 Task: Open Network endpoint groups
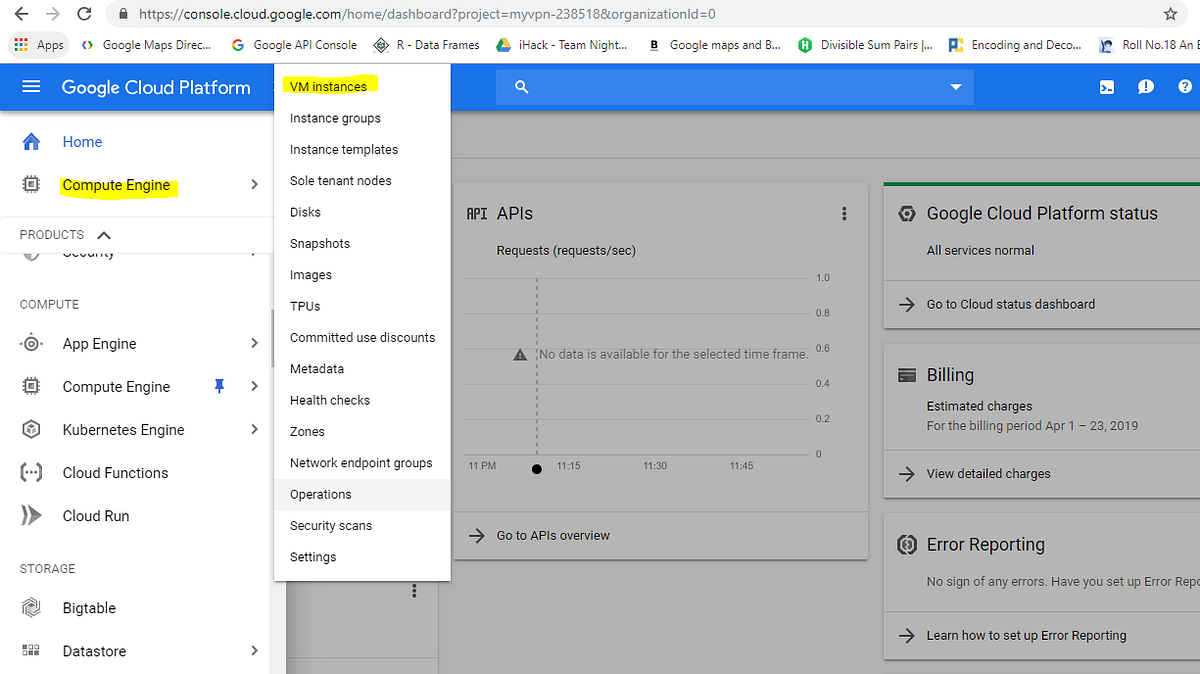362,463
